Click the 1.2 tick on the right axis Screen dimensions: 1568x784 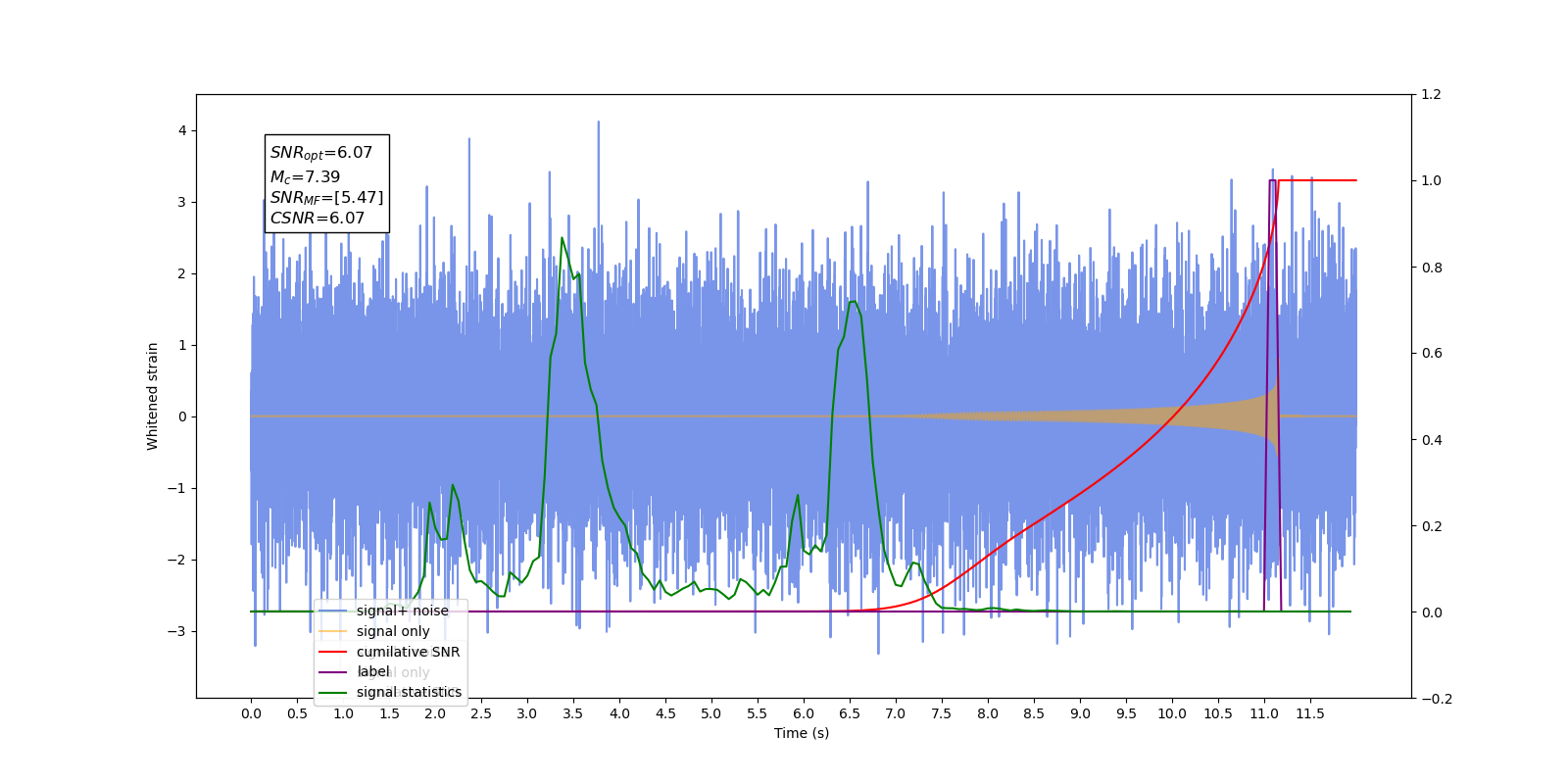(1432, 95)
